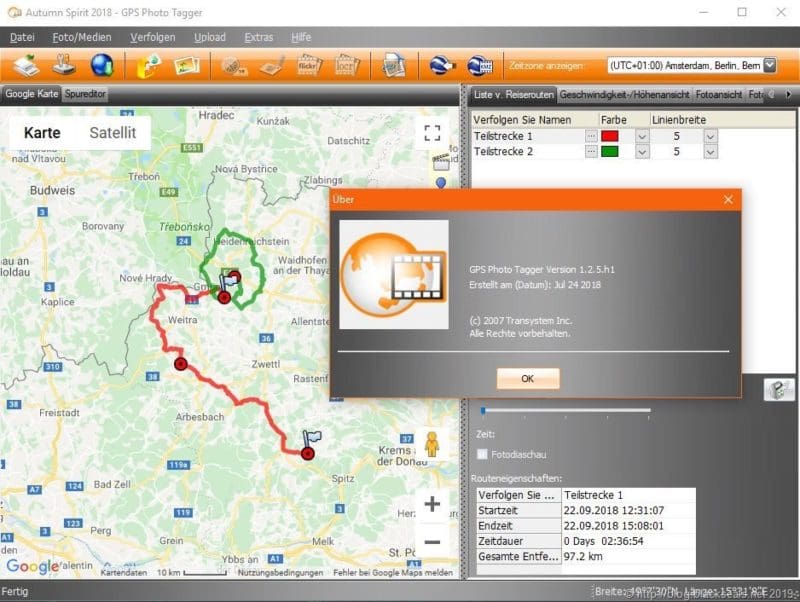Toggle the Fotodiaschau checkbox
800x602 pixels.
tap(482, 454)
